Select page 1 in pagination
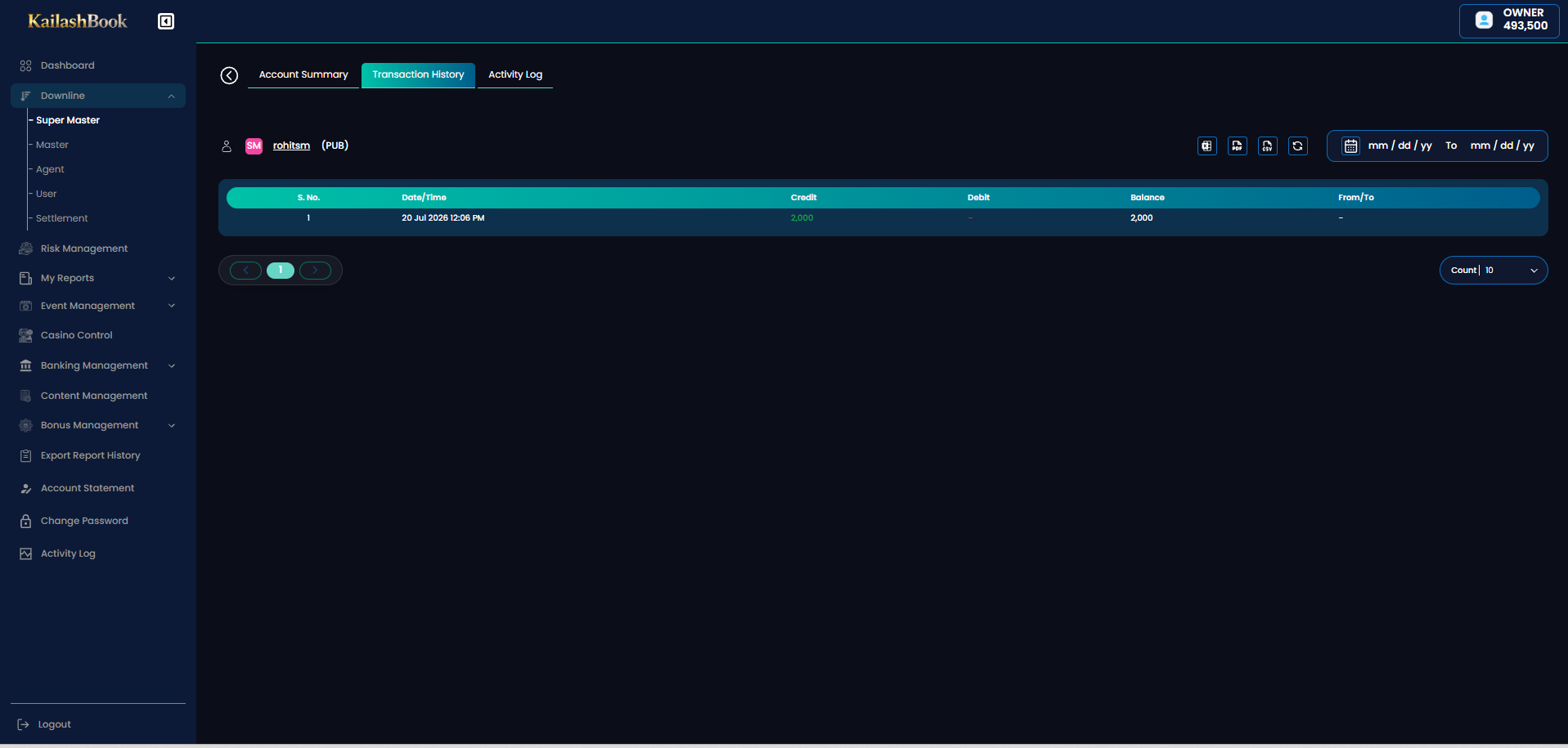1568x748 pixels. point(281,271)
